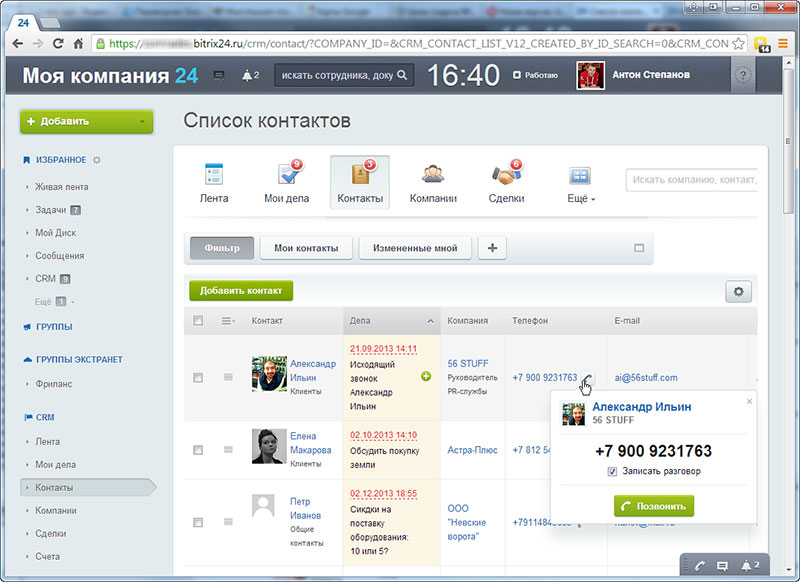Reload the page with refresh icon
800x582 pixels.
[58, 44]
